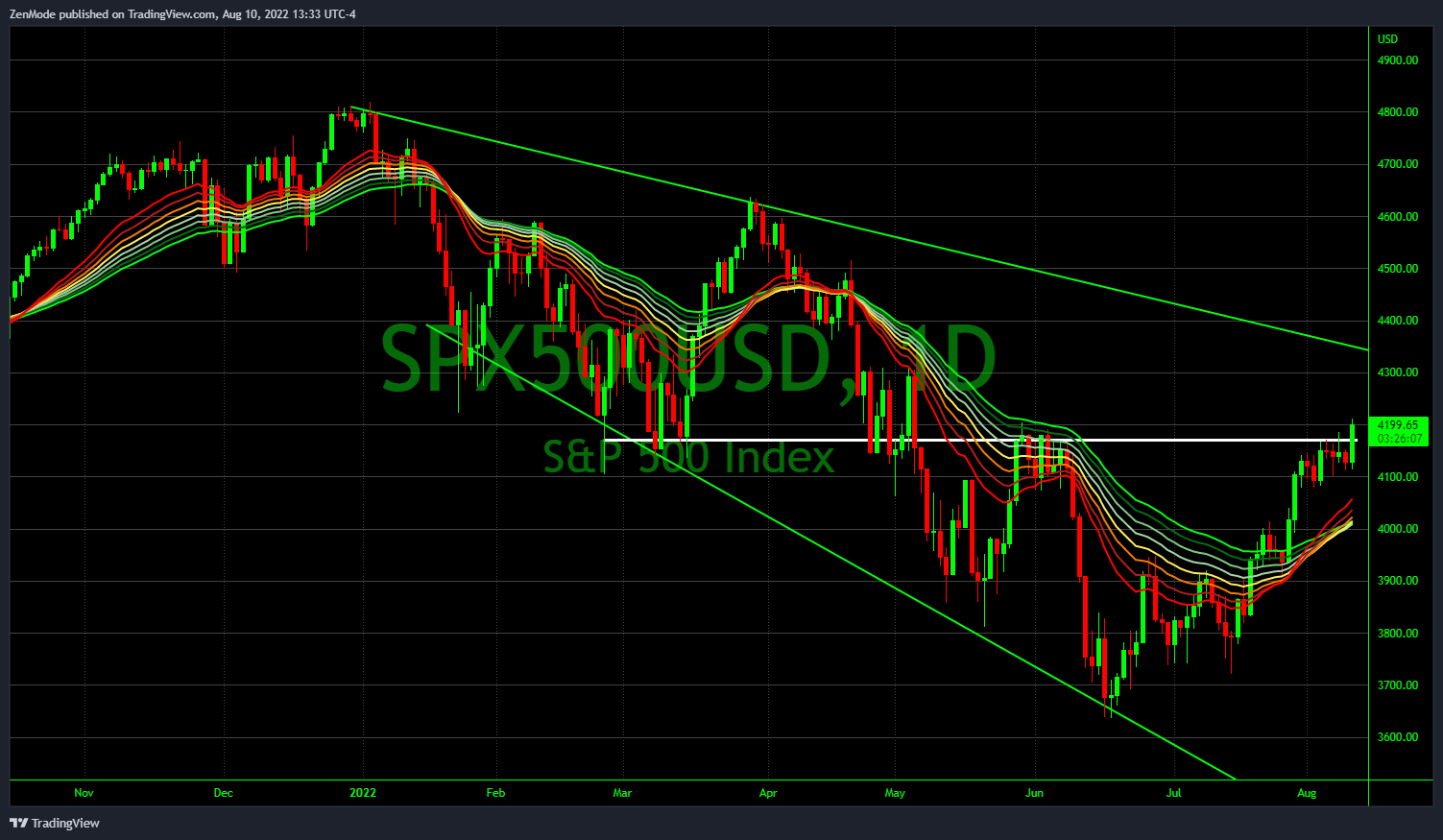The image size is (1443, 840).
Task: Click the Nov date axis label
Action: click(x=84, y=793)
